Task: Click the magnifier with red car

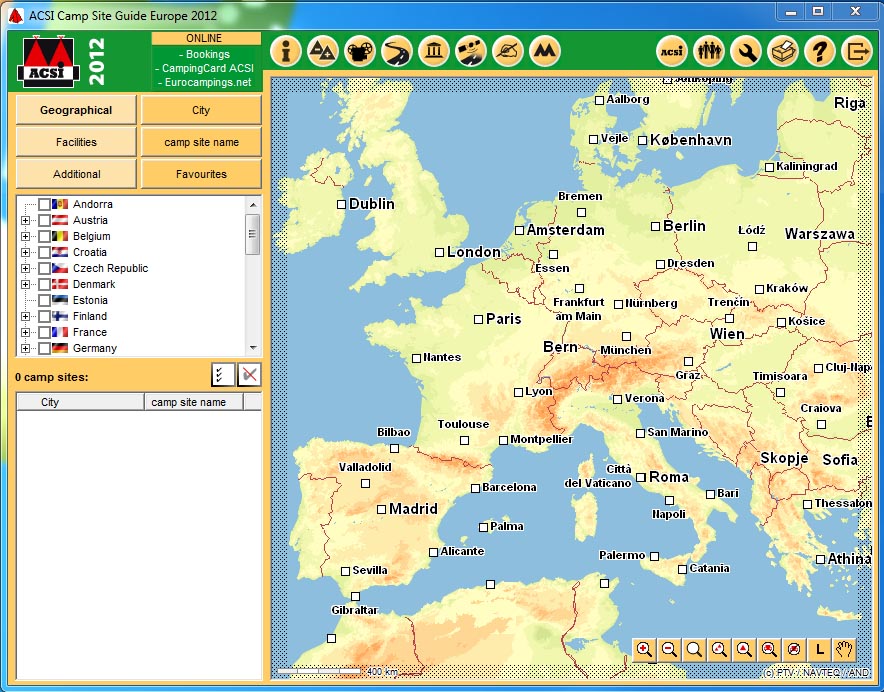Action: pos(769,650)
